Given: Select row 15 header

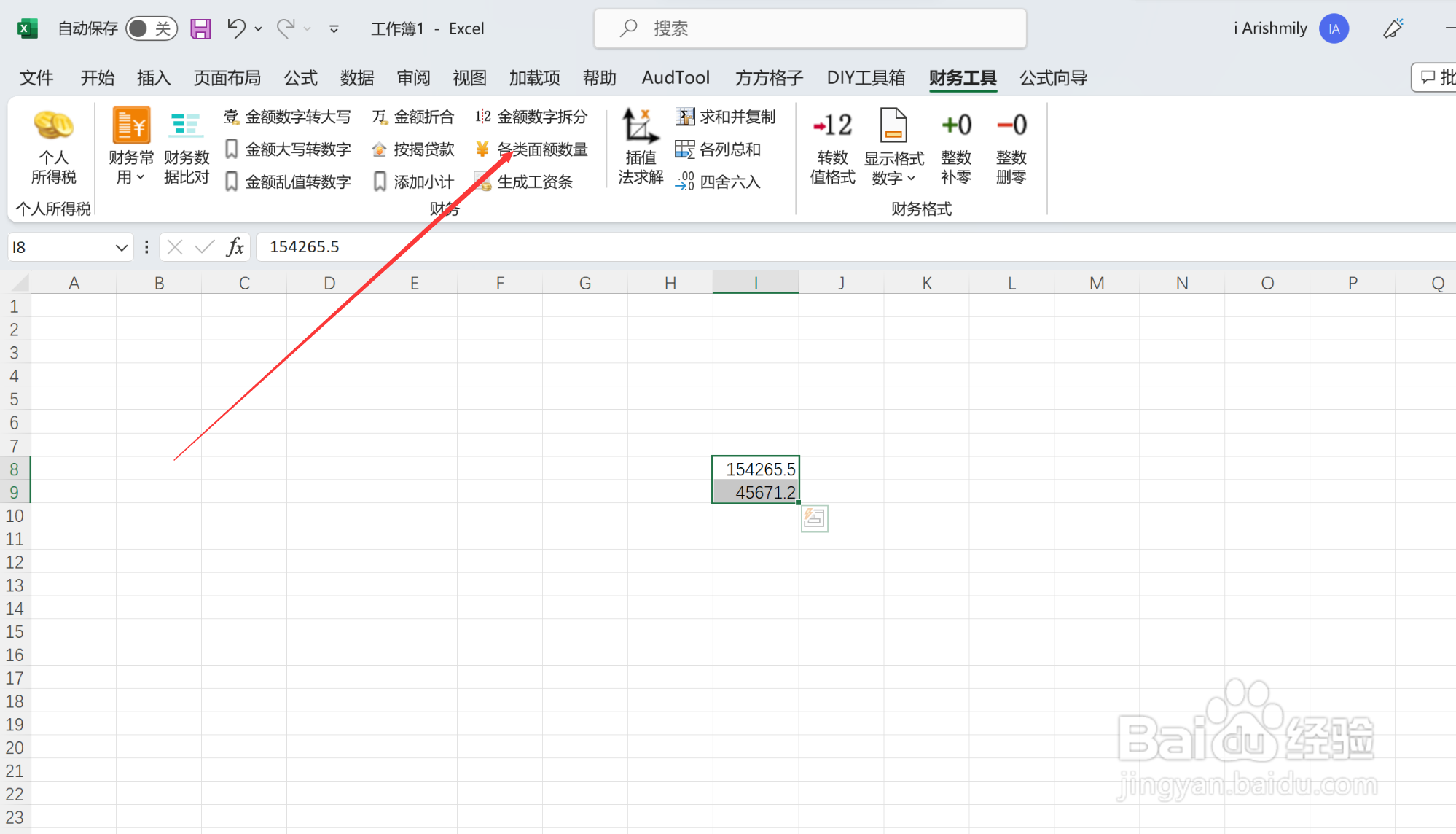Looking at the screenshot, I should [15, 631].
